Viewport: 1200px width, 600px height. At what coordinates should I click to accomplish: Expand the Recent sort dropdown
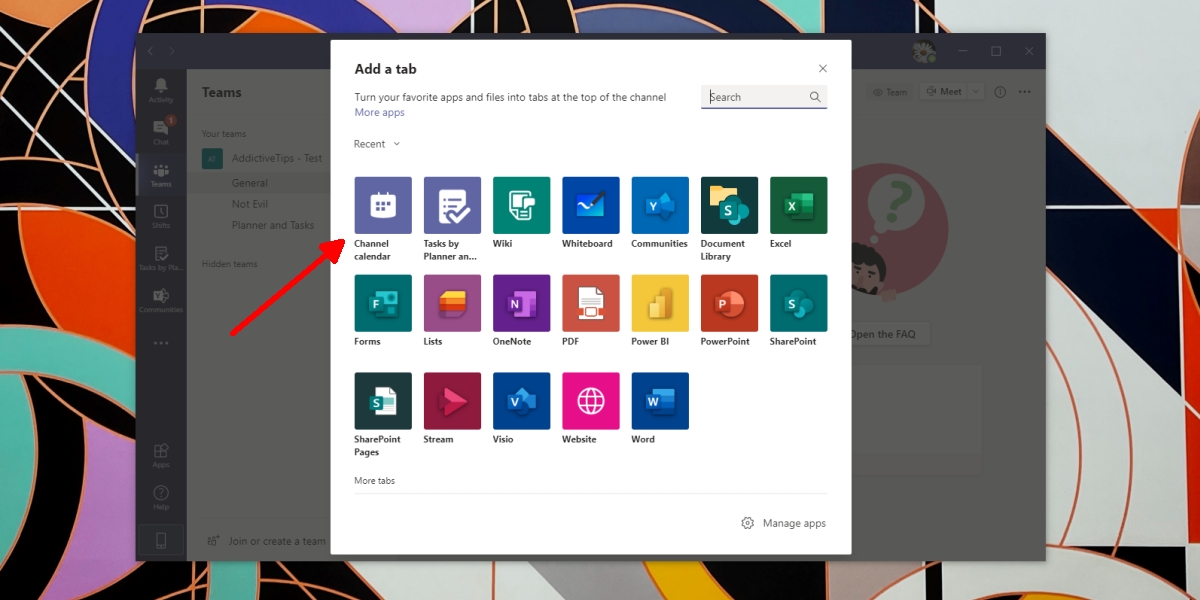(377, 144)
